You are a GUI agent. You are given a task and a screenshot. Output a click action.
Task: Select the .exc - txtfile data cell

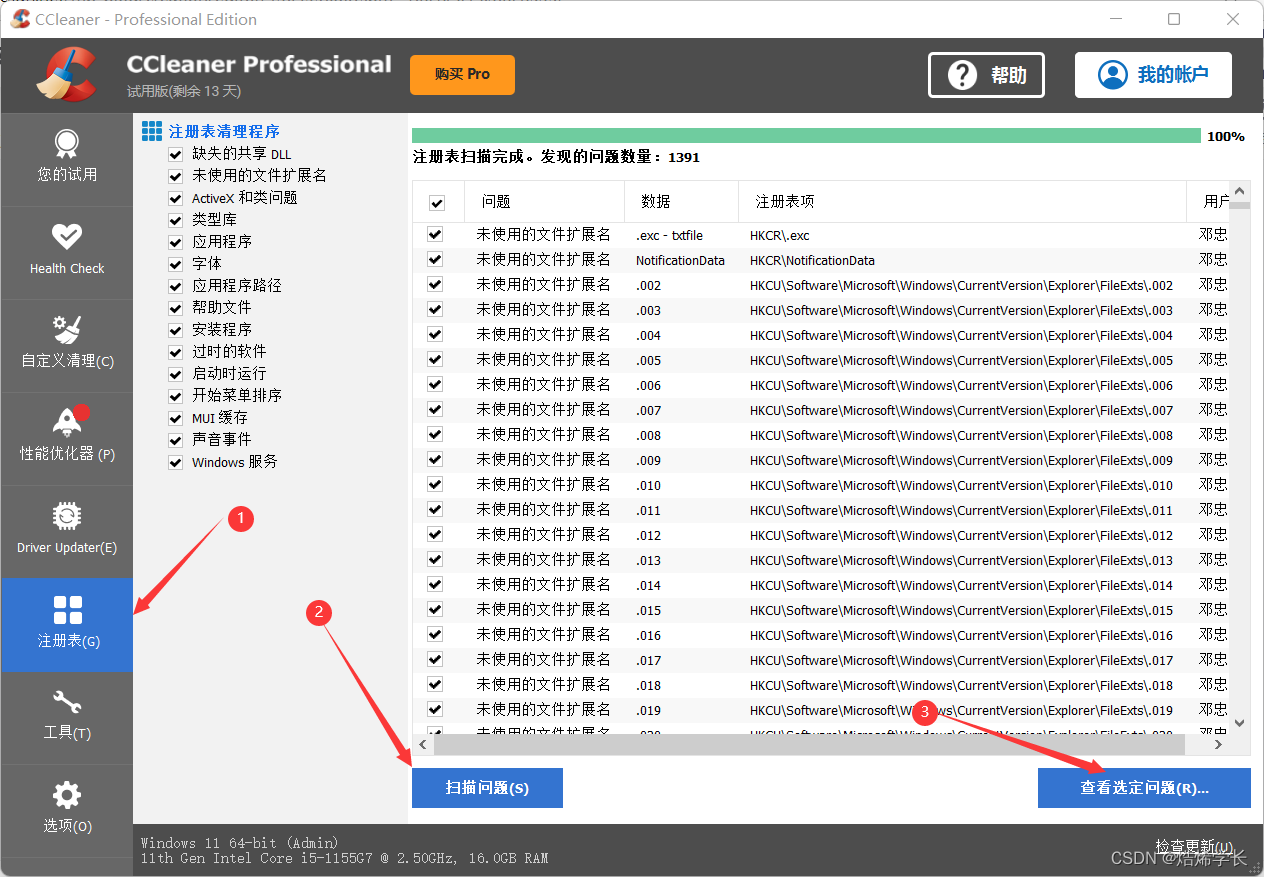point(669,235)
